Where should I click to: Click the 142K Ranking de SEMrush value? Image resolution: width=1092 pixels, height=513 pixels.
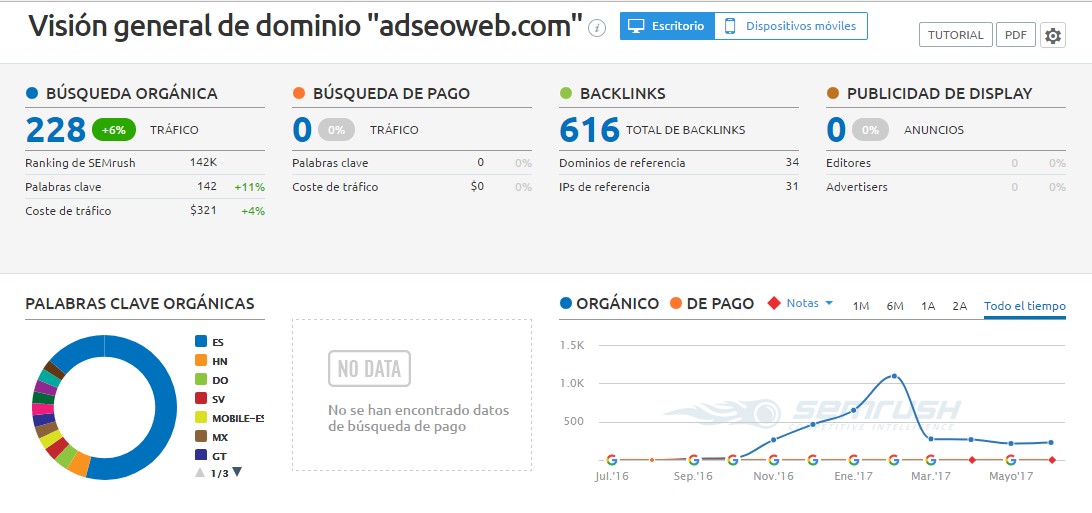203,162
